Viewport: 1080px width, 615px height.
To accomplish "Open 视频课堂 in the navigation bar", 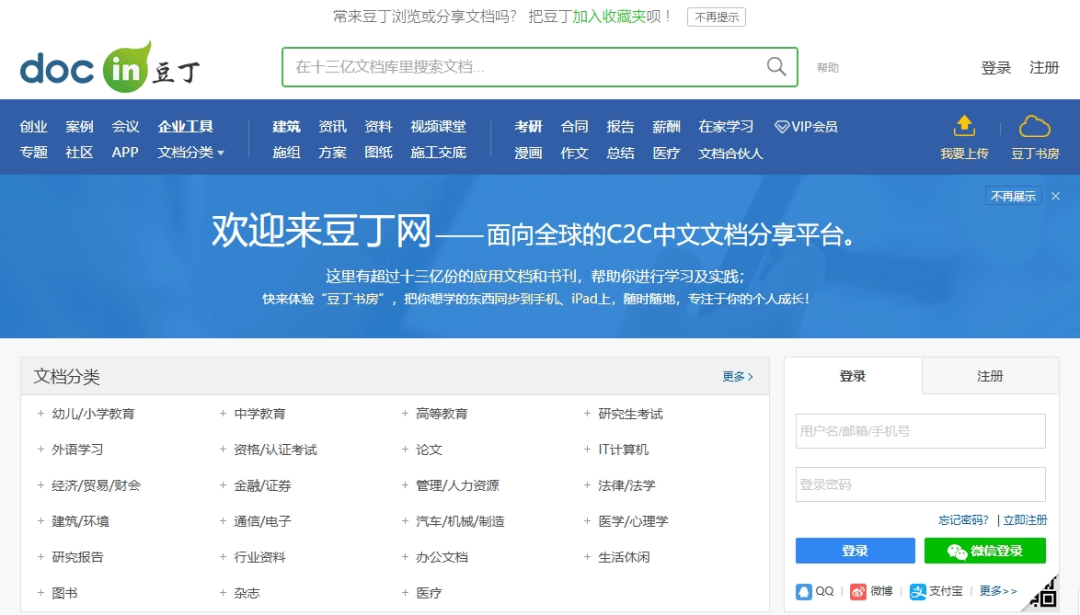I will point(438,126).
